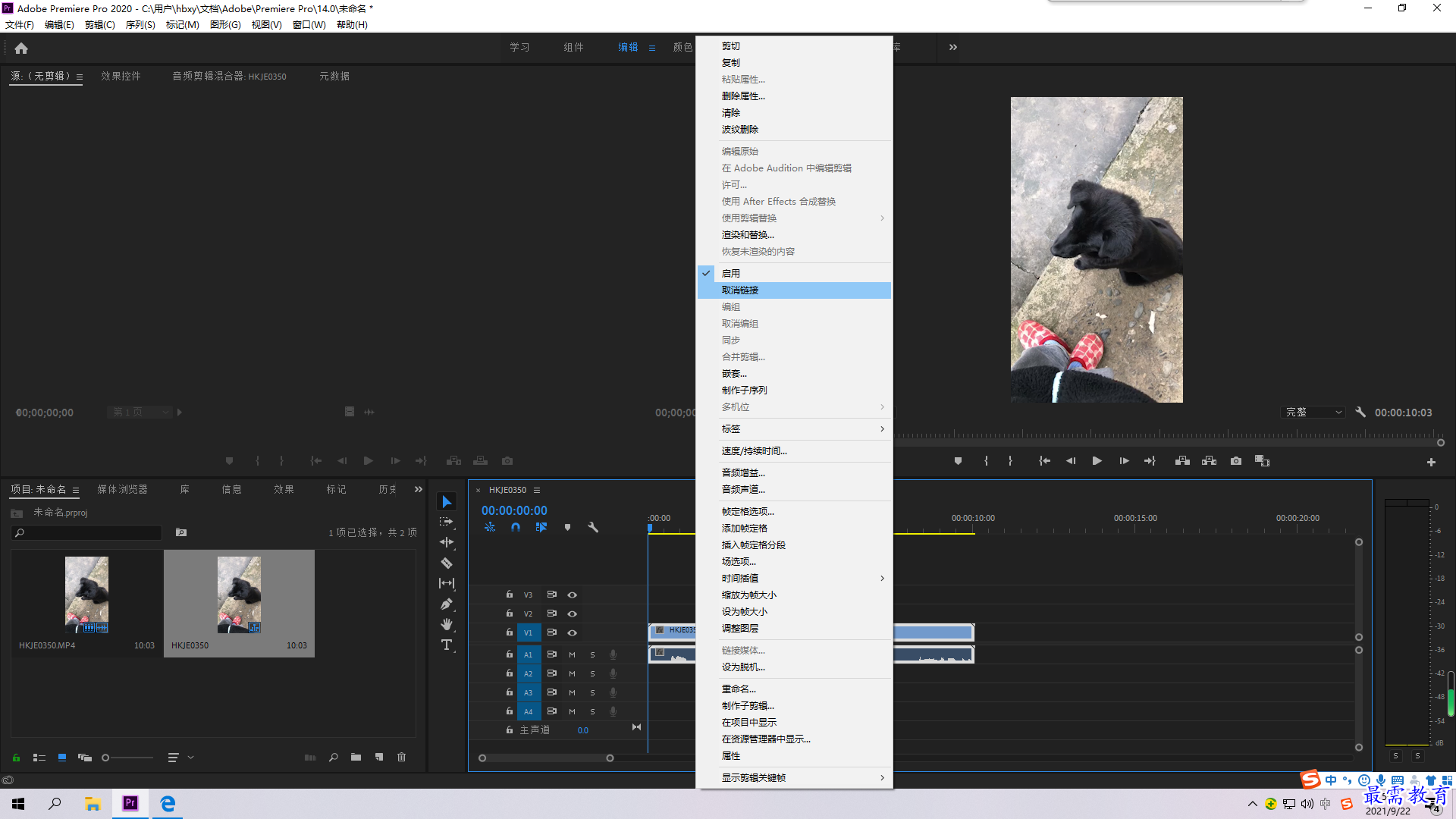1456x819 pixels.
Task: Export frame with camera icon in program monitor
Action: [x=1236, y=461]
